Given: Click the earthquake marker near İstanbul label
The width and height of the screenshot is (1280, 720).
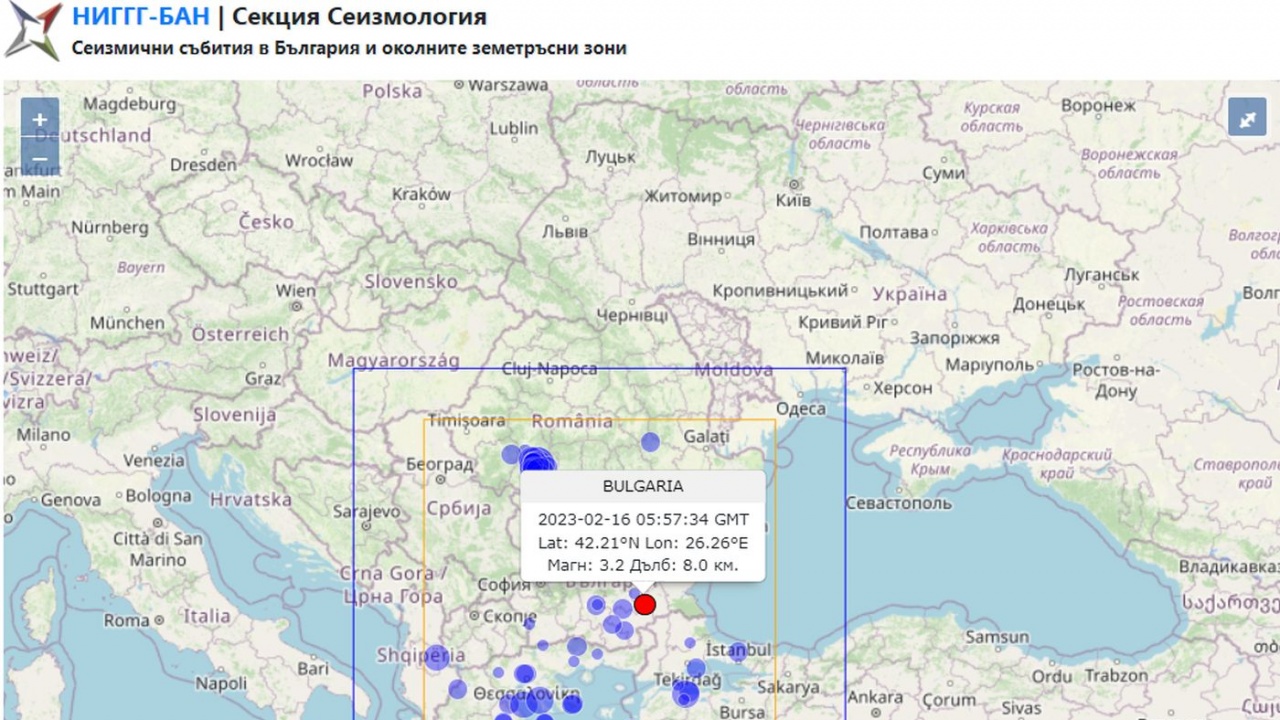Looking at the screenshot, I should point(738,651).
